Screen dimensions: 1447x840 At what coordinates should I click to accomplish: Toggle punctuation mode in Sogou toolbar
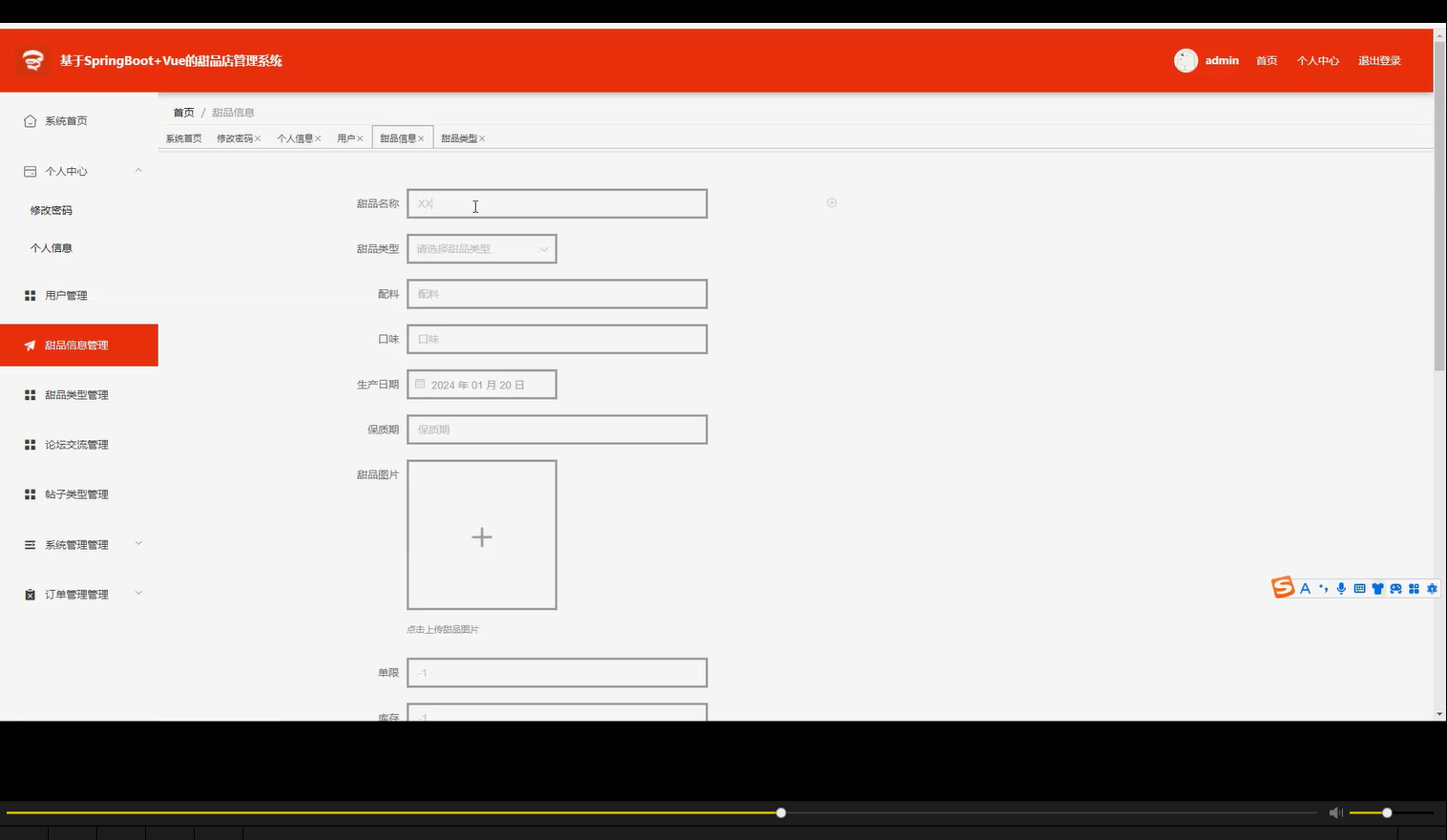[x=1324, y=588]
